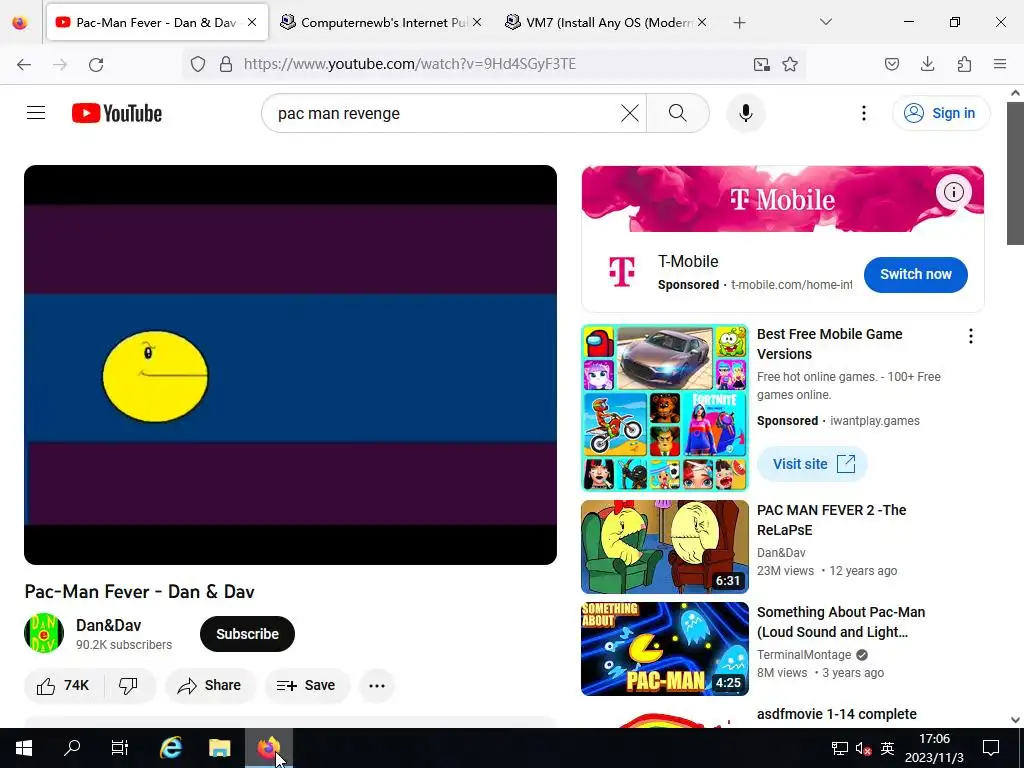The height and width of the screenshot is (768, 1024).
Task: Close the Computernewb's Internet tab
Action: tap(477, 22)
